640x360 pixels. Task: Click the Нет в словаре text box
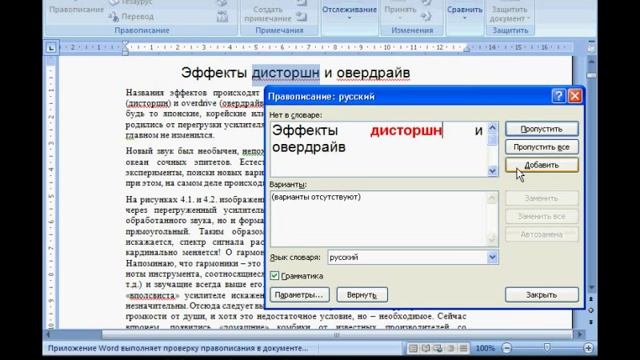[x=378, y=149]
